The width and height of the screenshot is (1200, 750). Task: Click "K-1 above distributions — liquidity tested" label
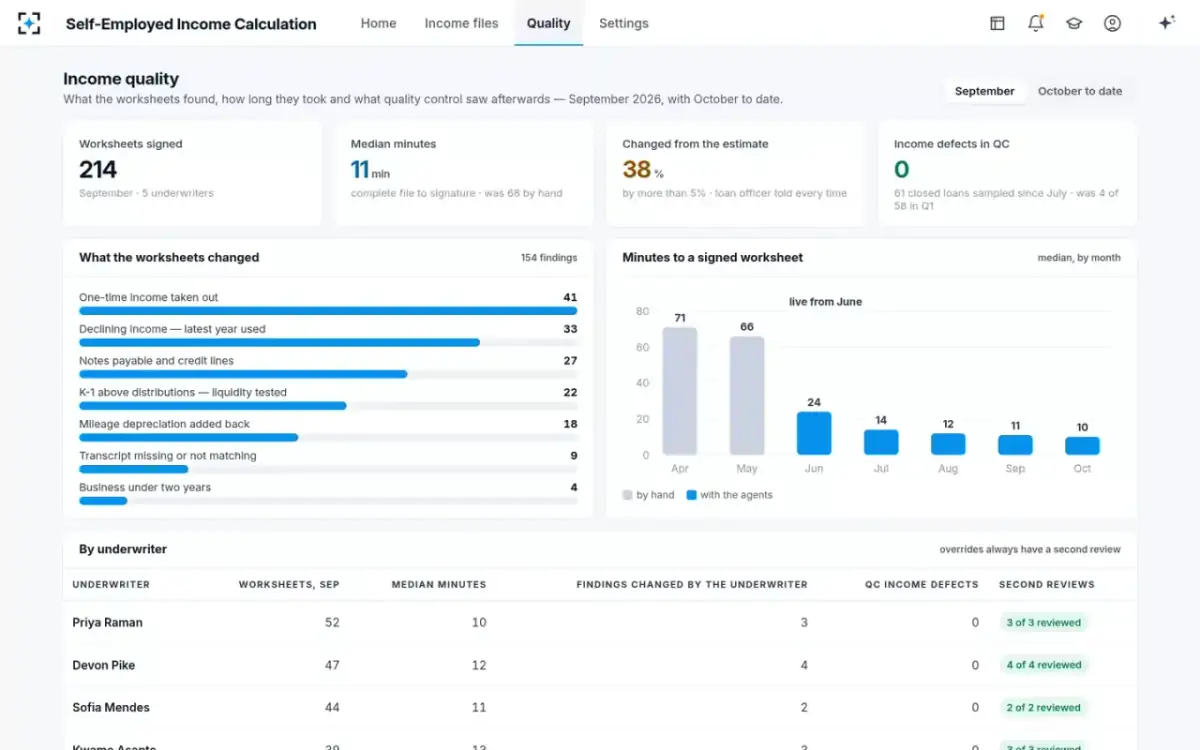(x=183, y=392)
